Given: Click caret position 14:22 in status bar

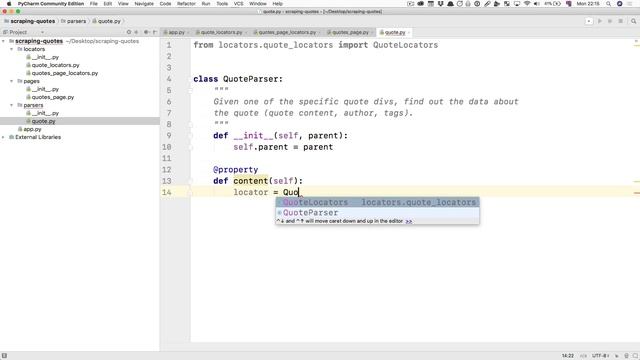Looking at the screenshot, I should [x=567, y=356].
